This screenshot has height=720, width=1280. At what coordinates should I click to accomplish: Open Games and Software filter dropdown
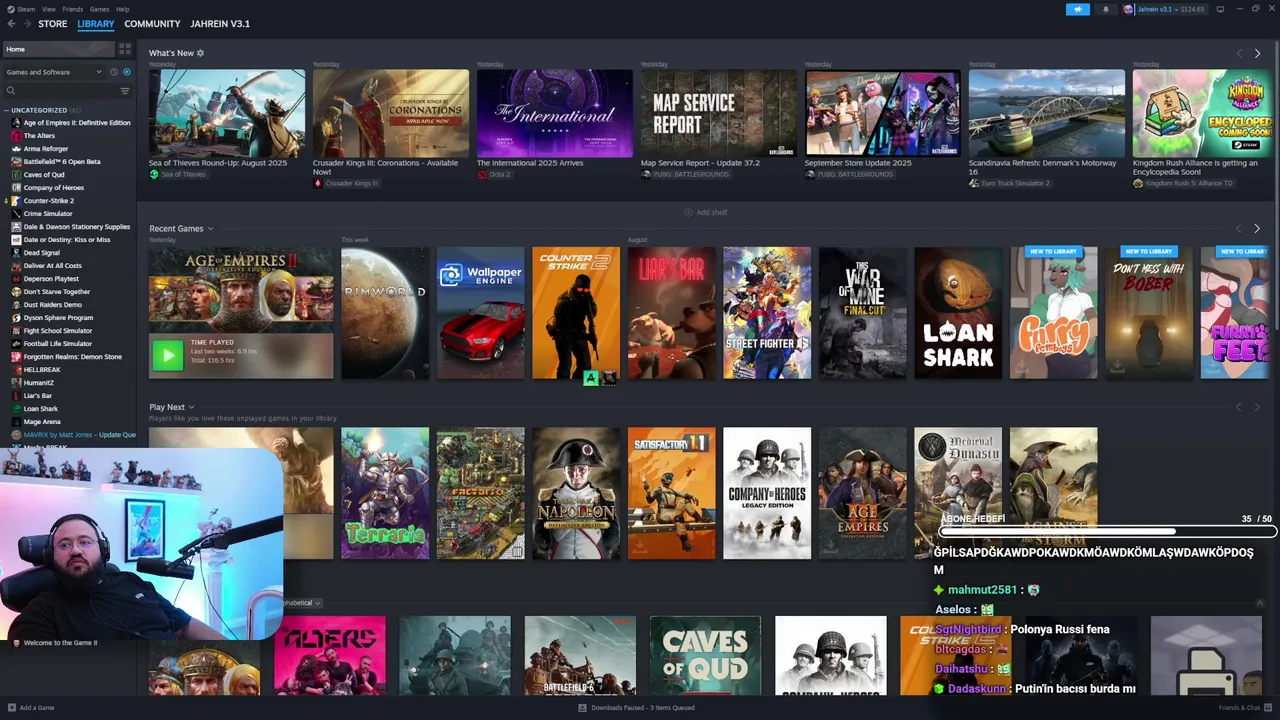pyautogui.click(x=54, y=72)
